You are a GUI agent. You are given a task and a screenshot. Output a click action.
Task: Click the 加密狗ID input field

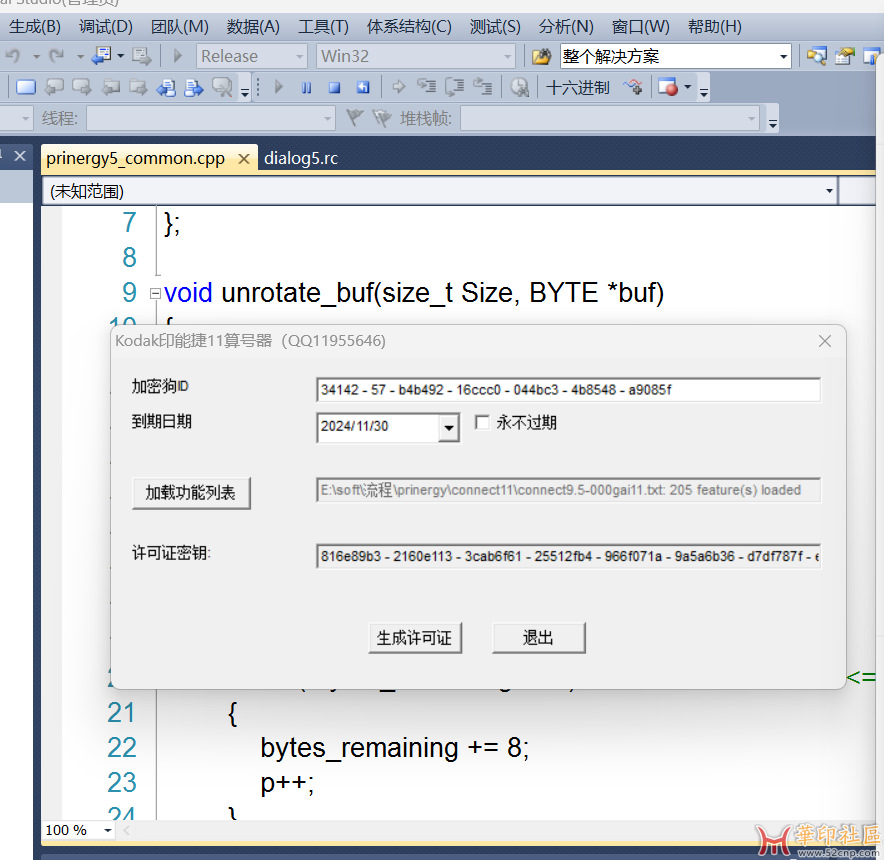click(568, 390)
